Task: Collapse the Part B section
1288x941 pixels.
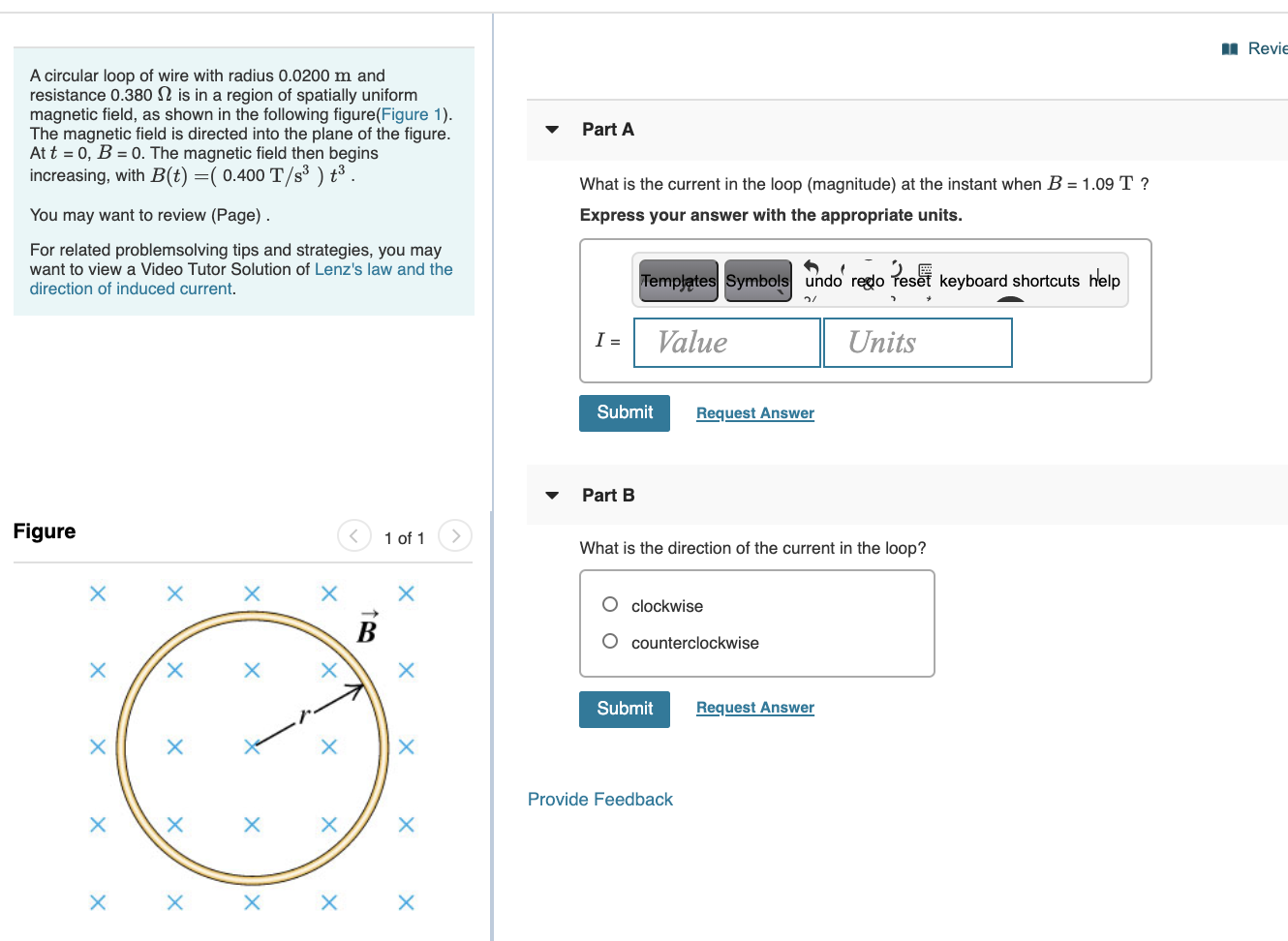Action: [x=552, y=495]
